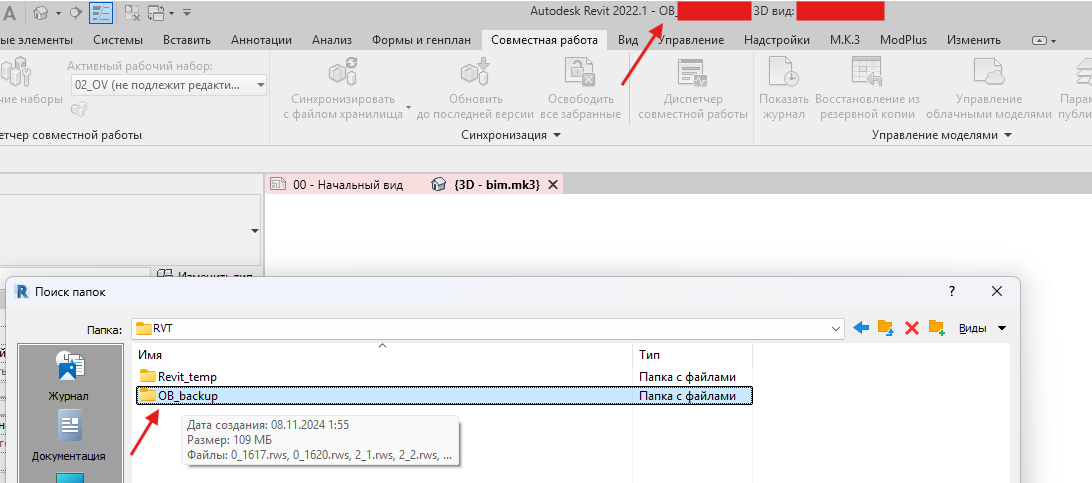The image size is (1092, 483).
Task: Open the Формы и генплан tab
Action: coord(421,40)
